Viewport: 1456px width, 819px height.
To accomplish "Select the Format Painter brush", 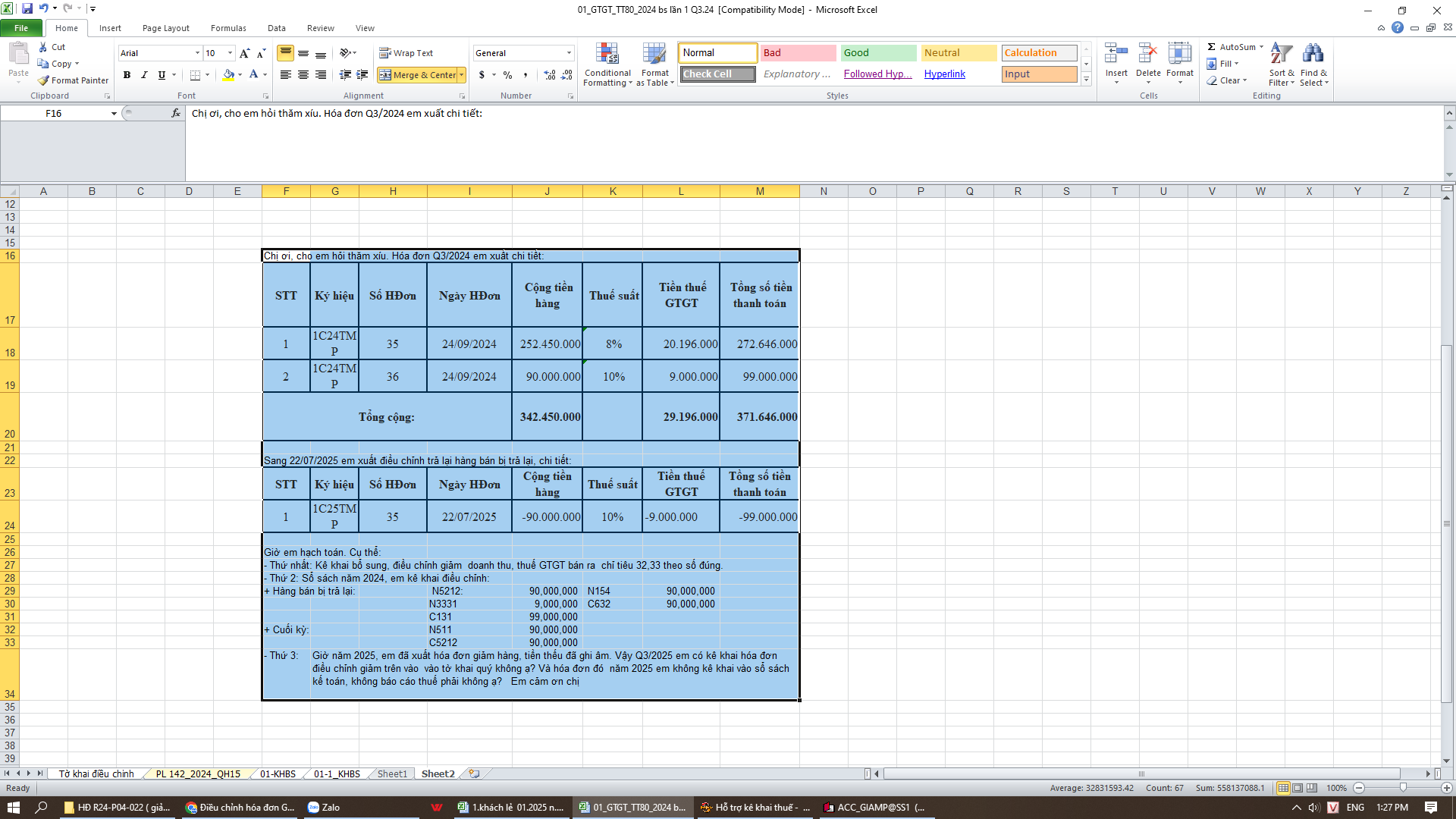I will [x=43, y=80].
